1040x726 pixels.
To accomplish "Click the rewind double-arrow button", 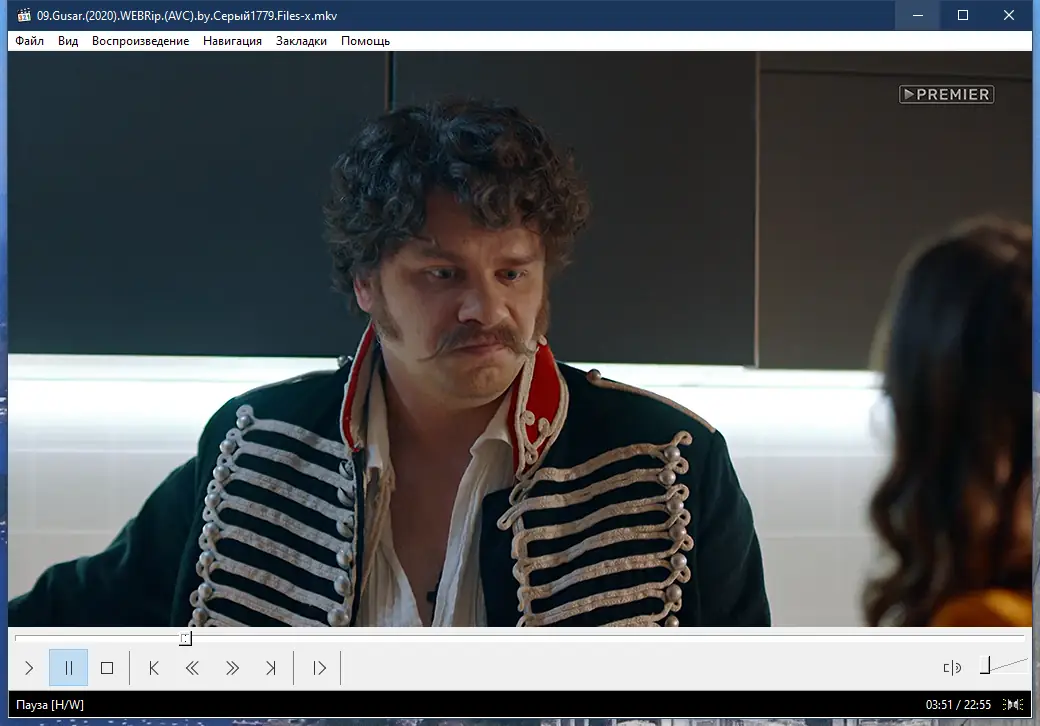I will [192, 668].
